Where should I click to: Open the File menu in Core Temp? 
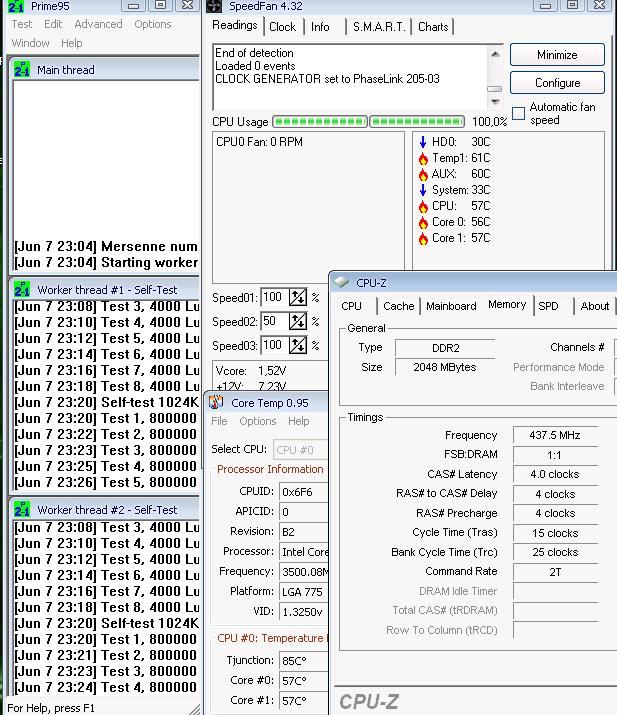[219, 421]
